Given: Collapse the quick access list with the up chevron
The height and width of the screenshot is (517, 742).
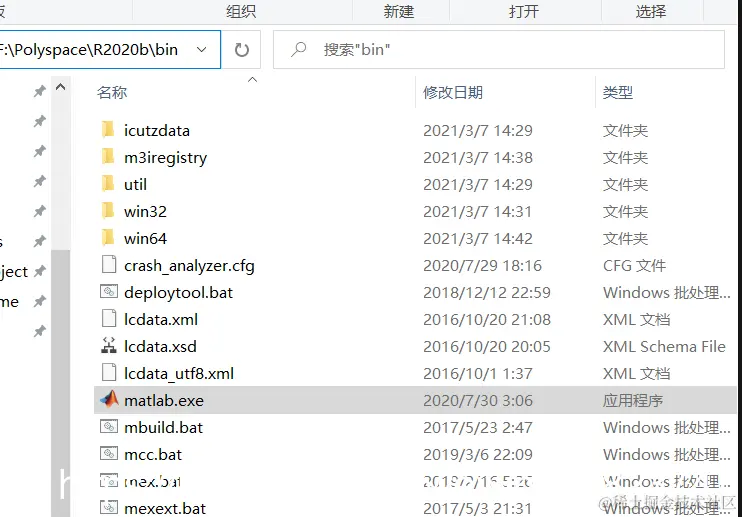Looking at the screenshot, I should pos(61,87).
